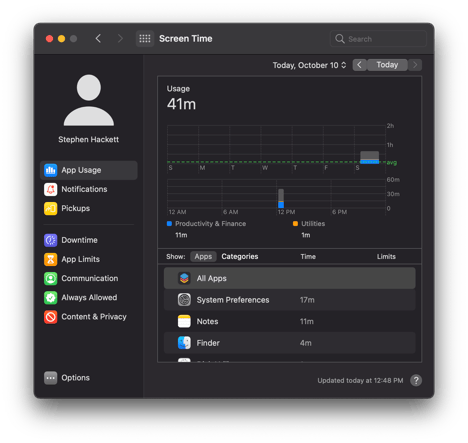Open Downtime label in the sidebar
Viewport: 468px width, 443px height.
[79, 240]
